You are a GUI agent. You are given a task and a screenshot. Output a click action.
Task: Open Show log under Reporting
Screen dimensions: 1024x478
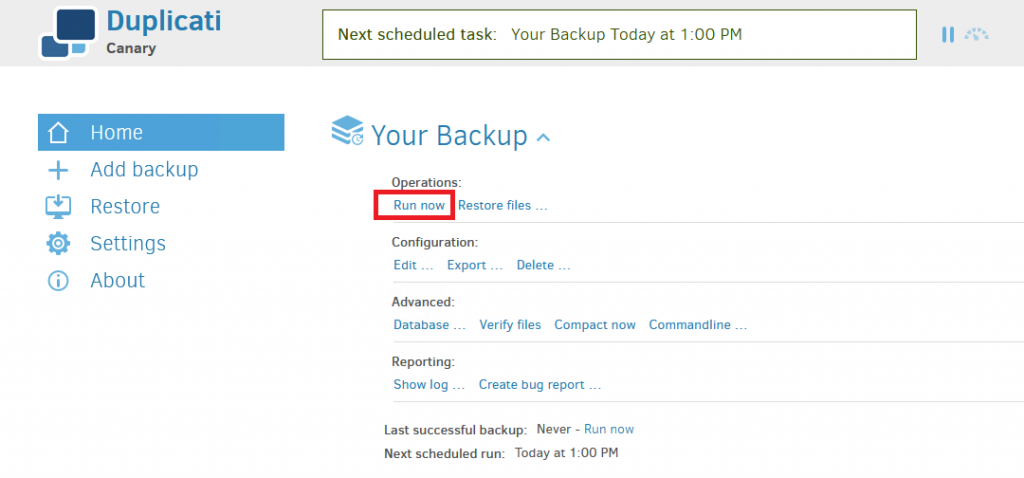(429, 385)
